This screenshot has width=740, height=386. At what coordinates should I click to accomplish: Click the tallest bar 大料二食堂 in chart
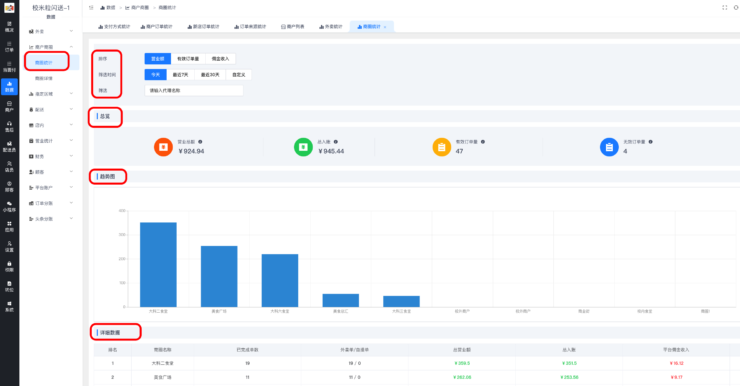(158, 265)
